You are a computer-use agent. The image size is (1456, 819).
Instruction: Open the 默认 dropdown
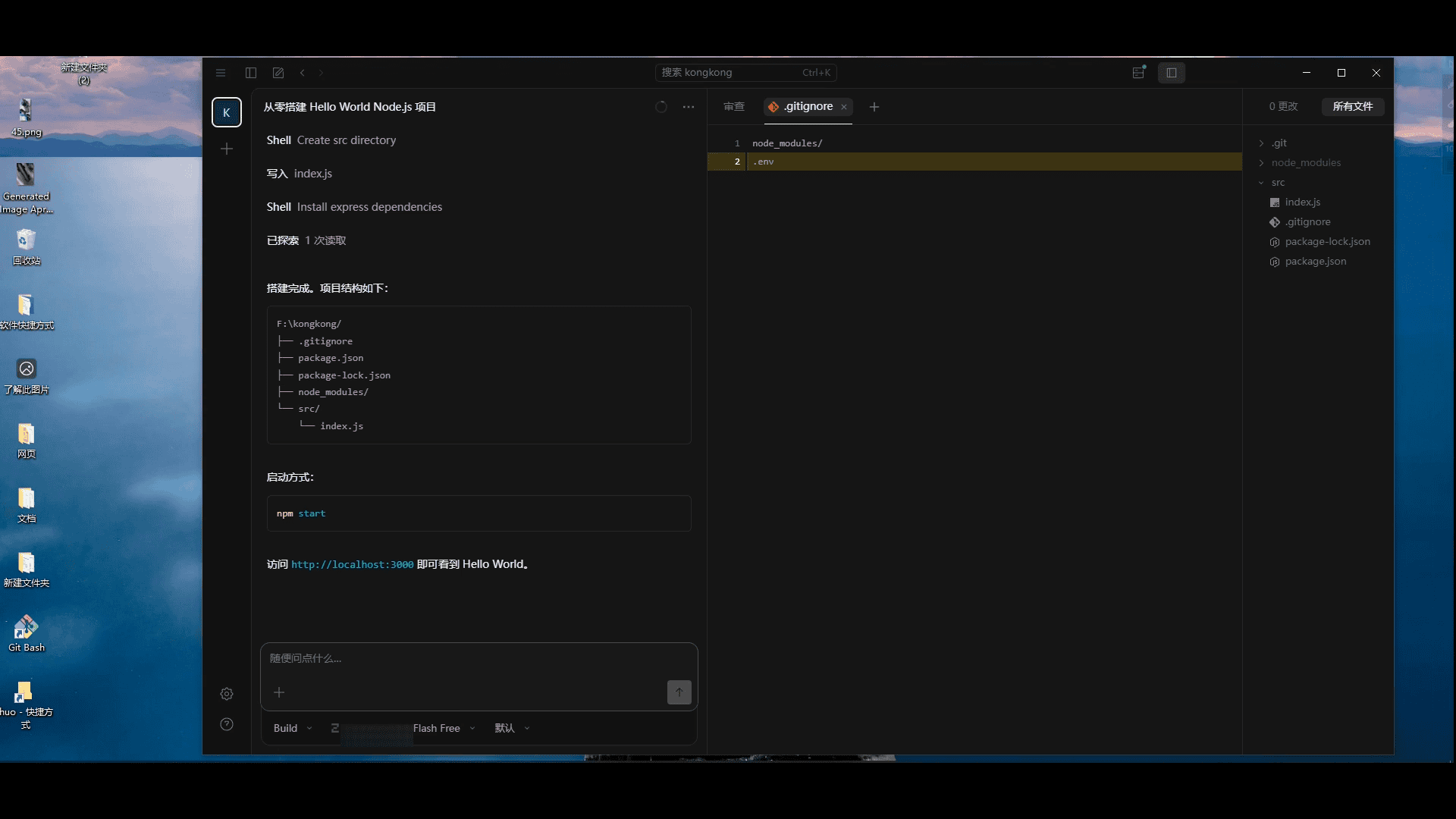(x=513, y=728)
